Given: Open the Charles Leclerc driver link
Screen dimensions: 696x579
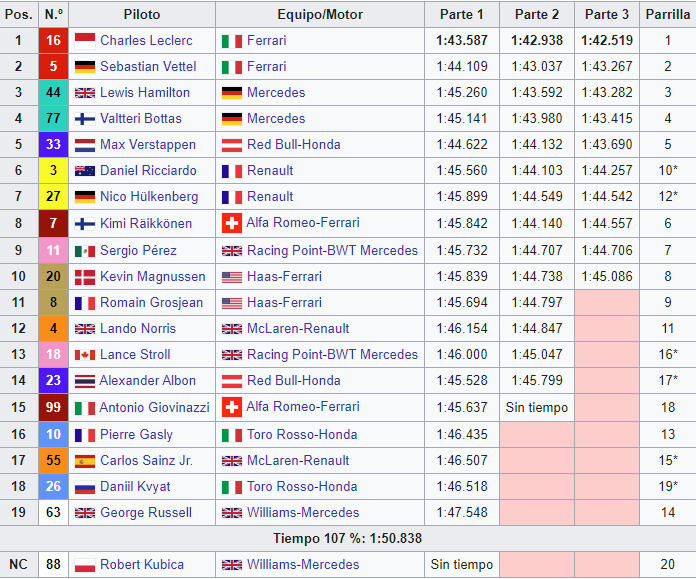Looking at the screenshot, I should point(146,40).
